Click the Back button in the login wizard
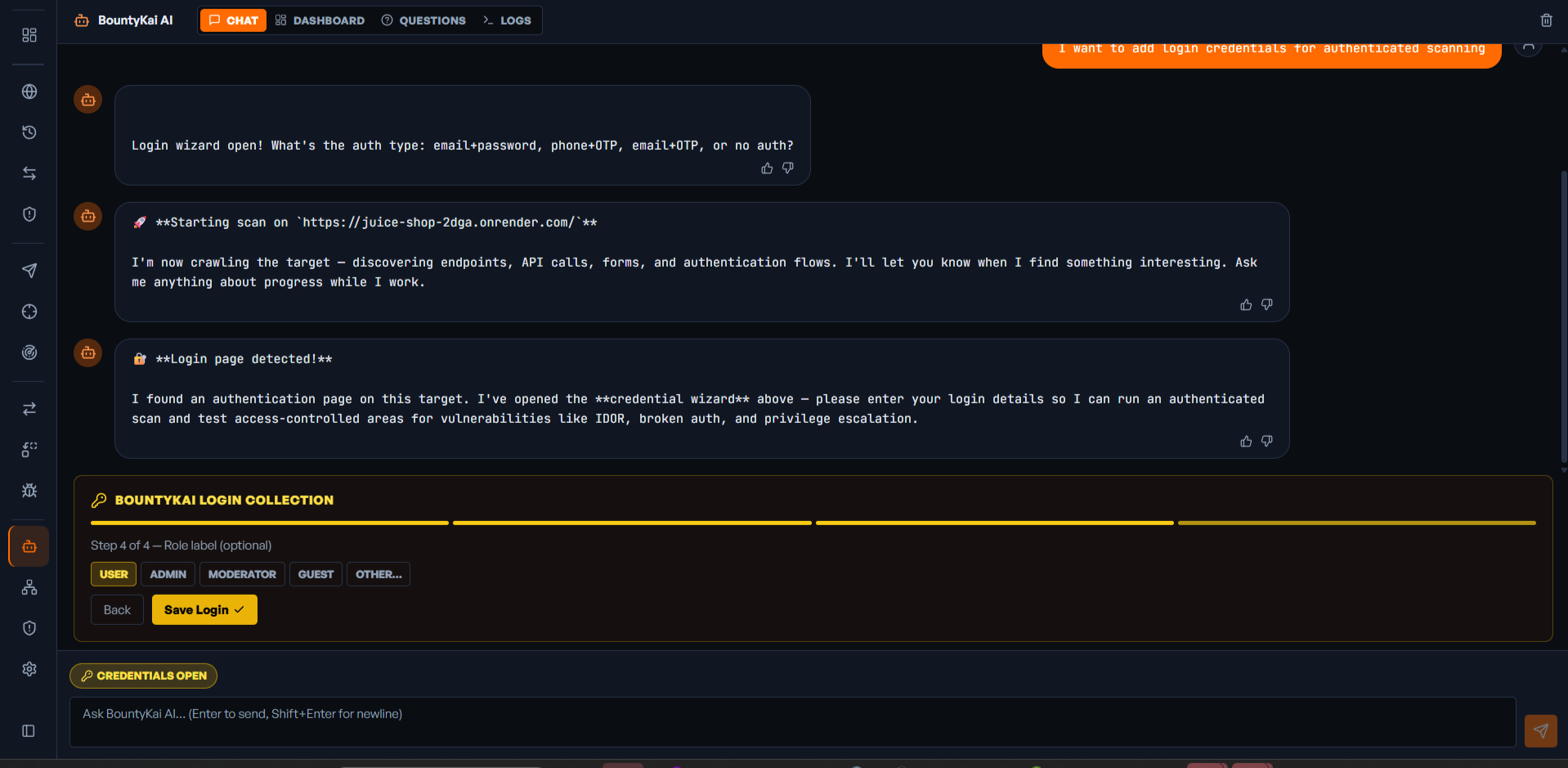Image resolution: width=1568 pixels, height=768 pixels. [117, 610]
